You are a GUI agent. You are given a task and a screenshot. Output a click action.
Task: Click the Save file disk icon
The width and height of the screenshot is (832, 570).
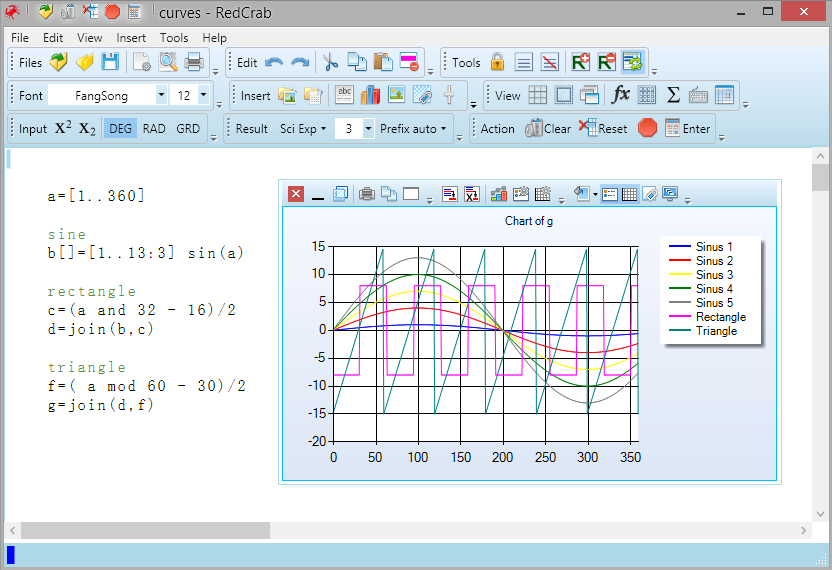(110, 62)
